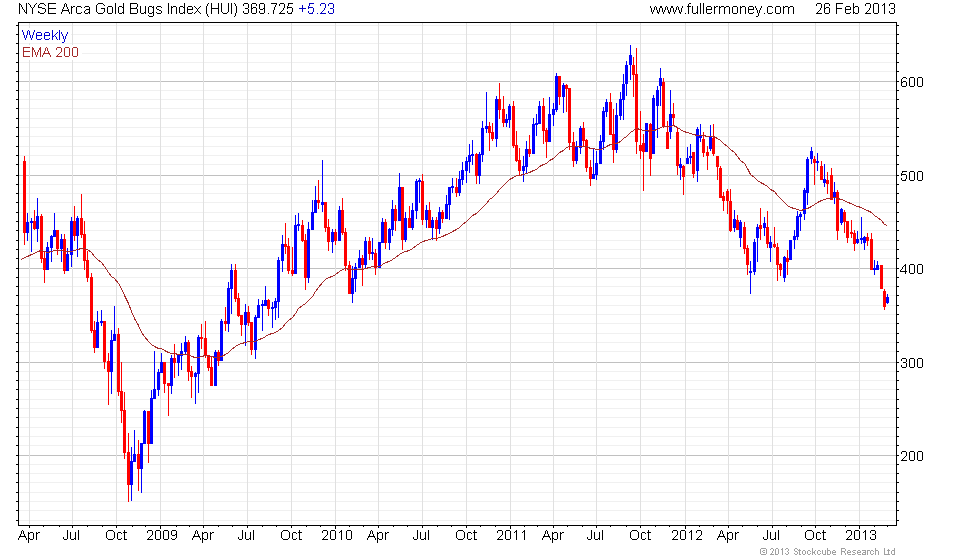Click the Weekly timeframe label

pyautogui.click(x=44, y=35)
